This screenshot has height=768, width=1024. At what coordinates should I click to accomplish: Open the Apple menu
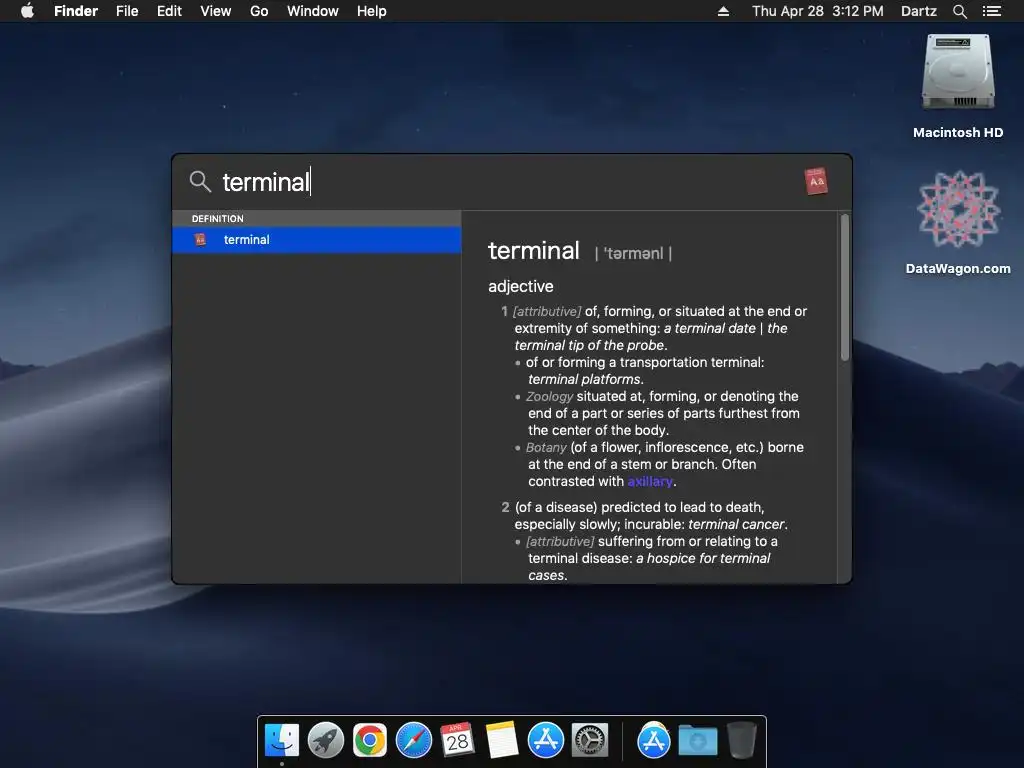[27, 11]
